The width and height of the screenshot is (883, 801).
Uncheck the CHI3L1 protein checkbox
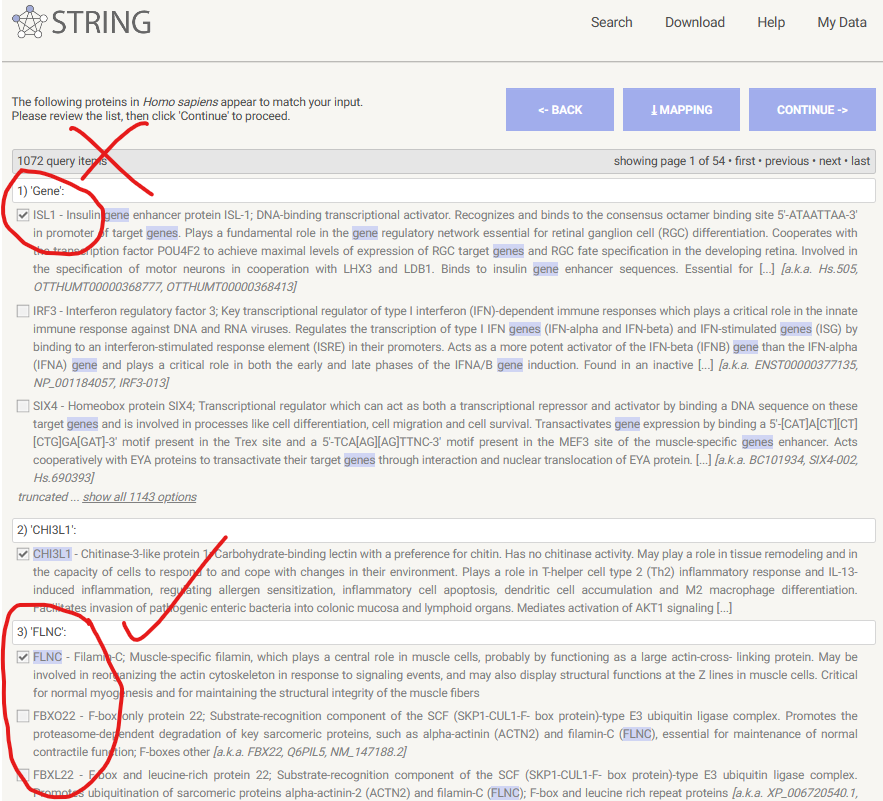23,554
